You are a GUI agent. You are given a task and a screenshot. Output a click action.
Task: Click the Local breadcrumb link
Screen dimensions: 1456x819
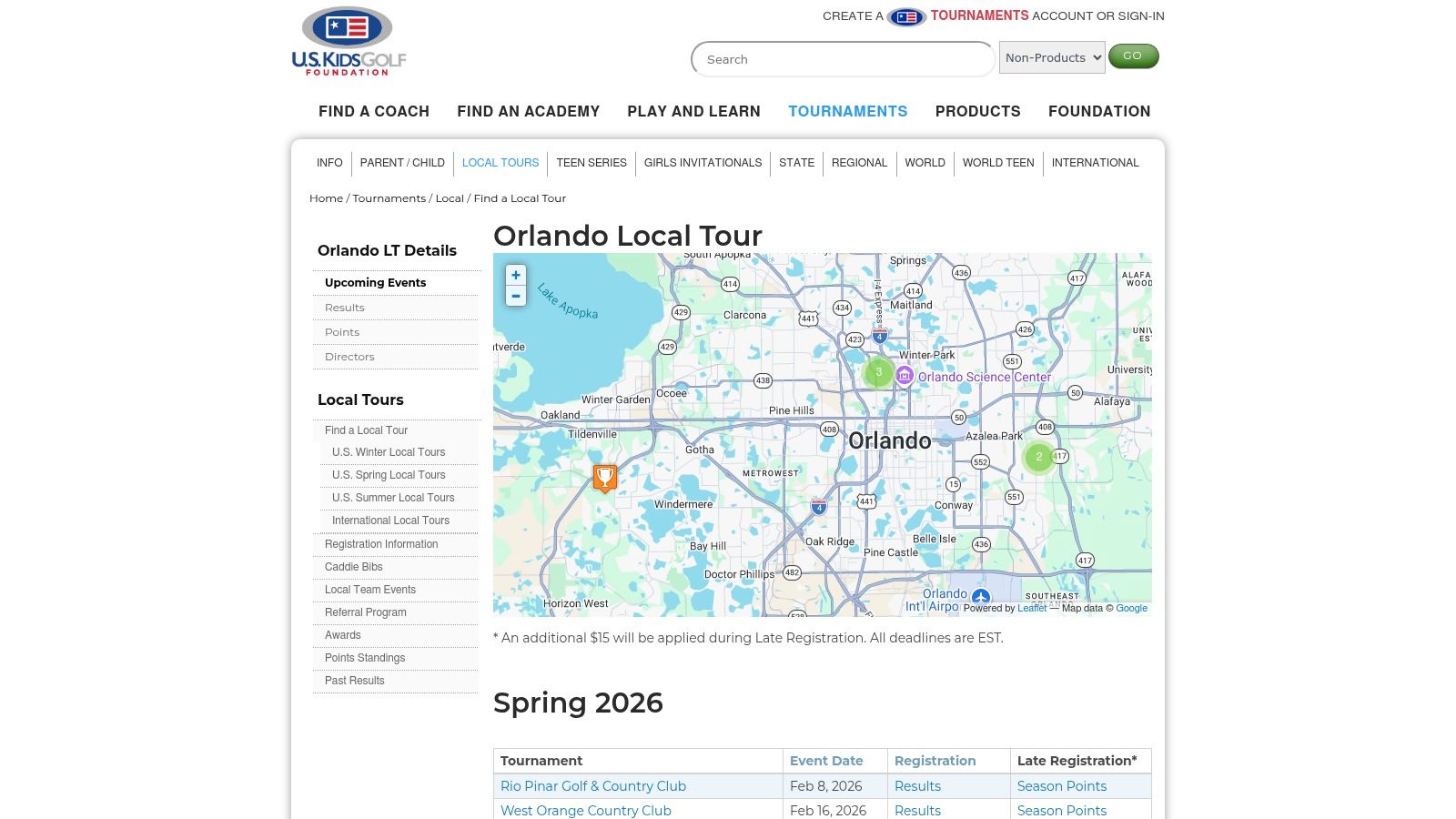450,198
